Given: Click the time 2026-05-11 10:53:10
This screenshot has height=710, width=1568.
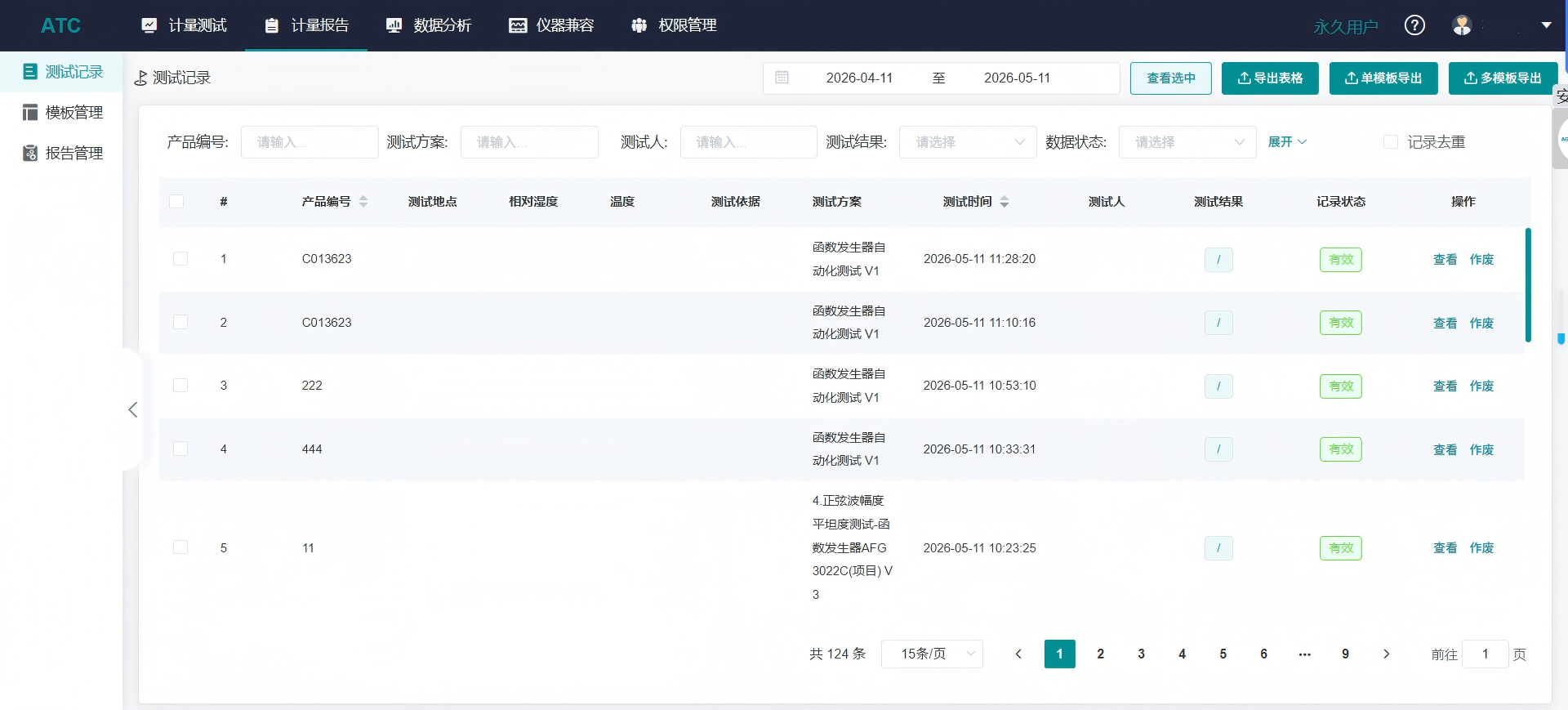Looking at the screenshot, I should tap(979, 386).
